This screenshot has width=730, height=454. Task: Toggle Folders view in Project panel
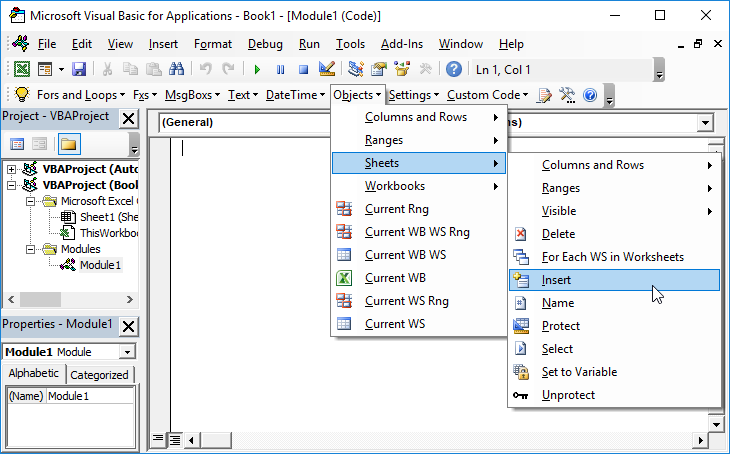tap(68, 145)
